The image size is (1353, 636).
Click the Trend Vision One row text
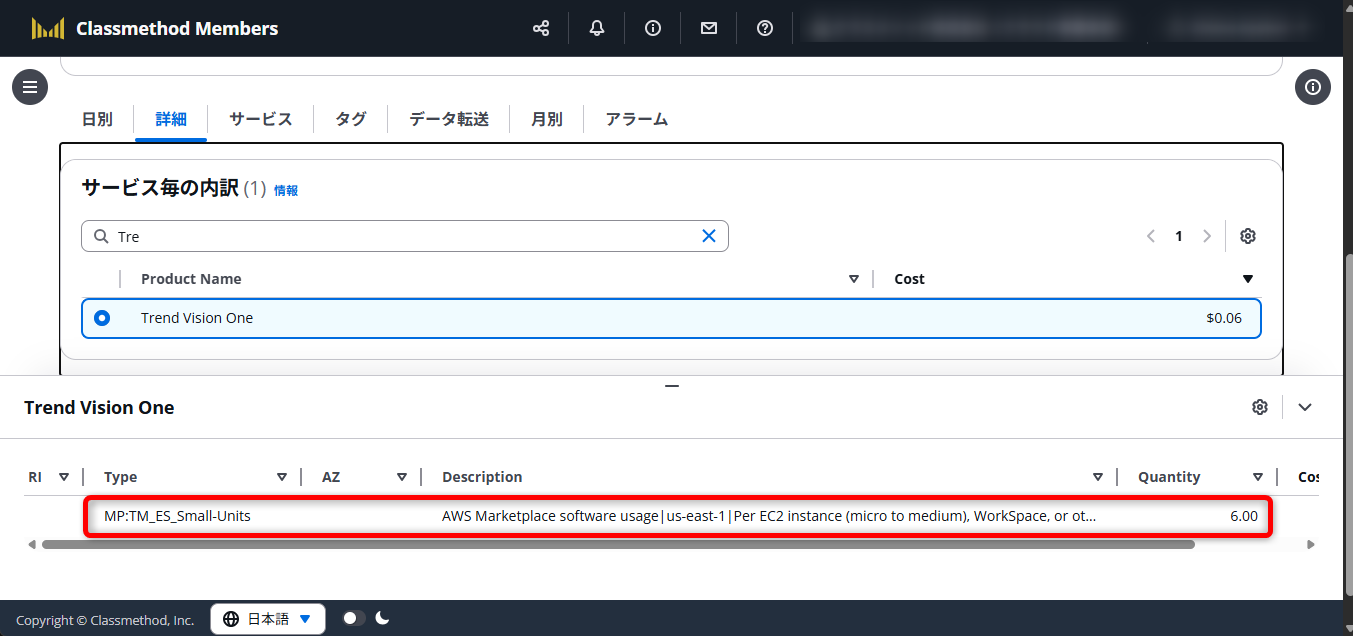197,318
